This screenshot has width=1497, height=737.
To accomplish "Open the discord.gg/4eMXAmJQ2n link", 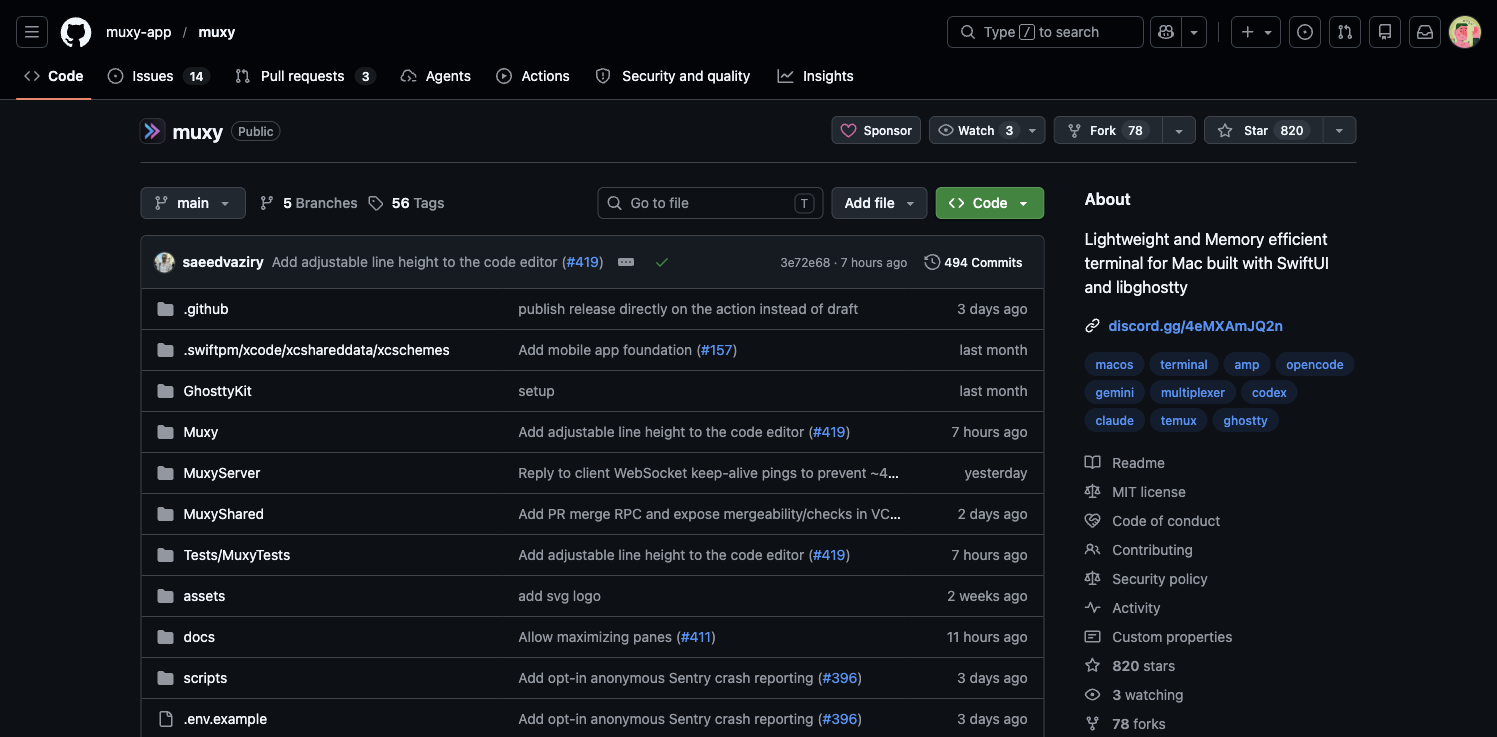I will pyautogui.click(x=1195, y=326).
